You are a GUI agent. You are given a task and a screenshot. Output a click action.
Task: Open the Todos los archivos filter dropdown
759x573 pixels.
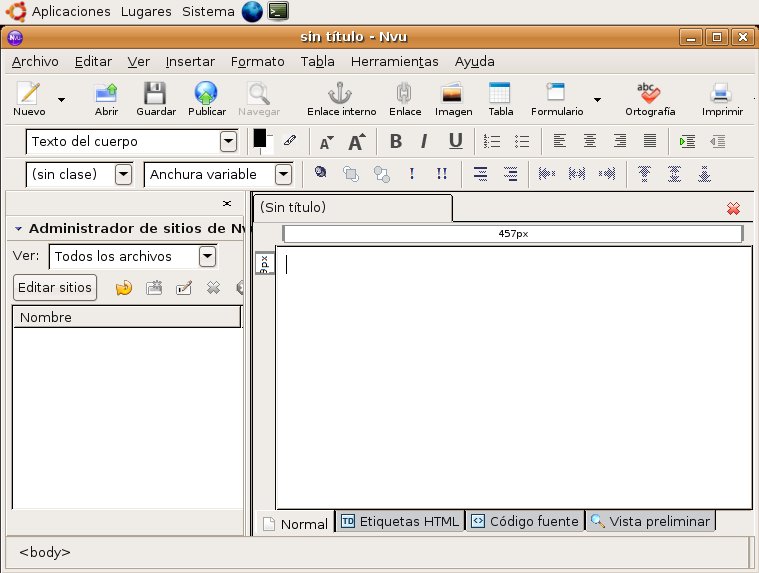[207, 257]
